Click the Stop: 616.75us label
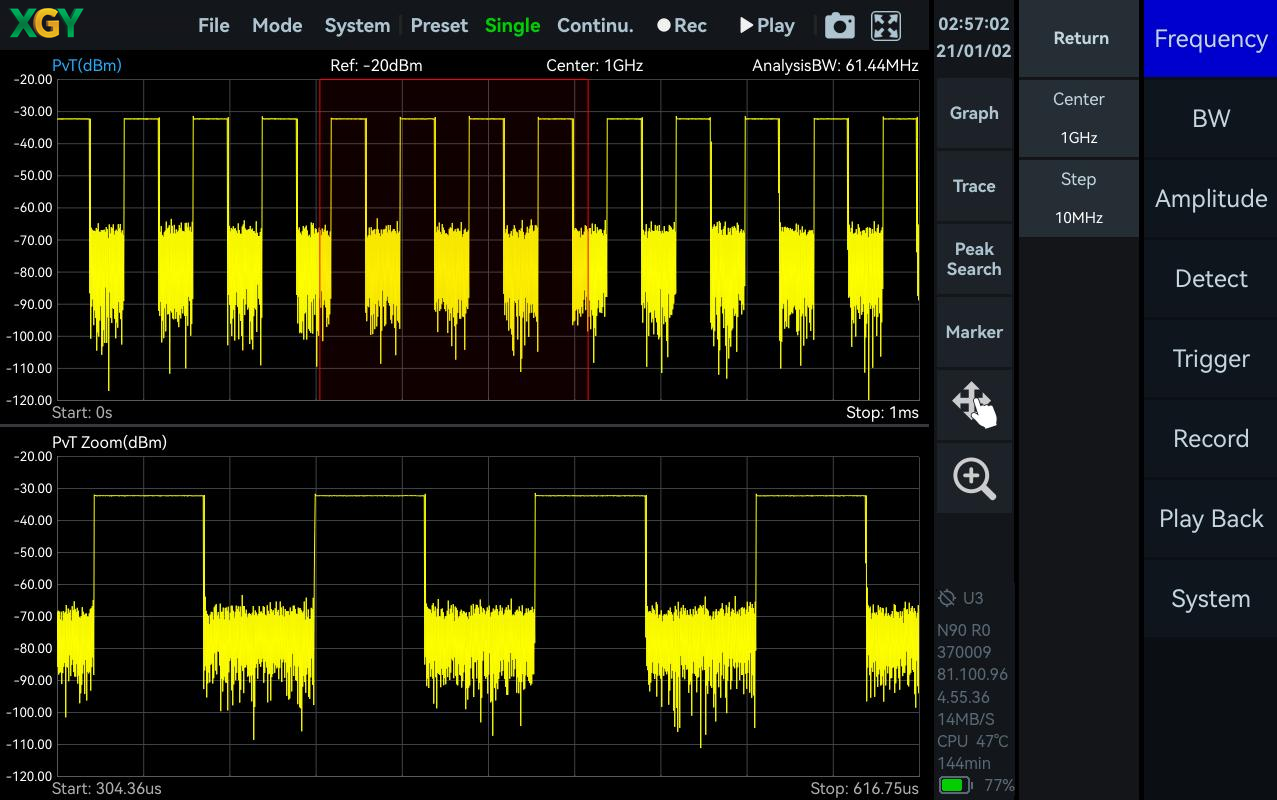This screenshot has width=1277, height=800. (x=865, y=788)
